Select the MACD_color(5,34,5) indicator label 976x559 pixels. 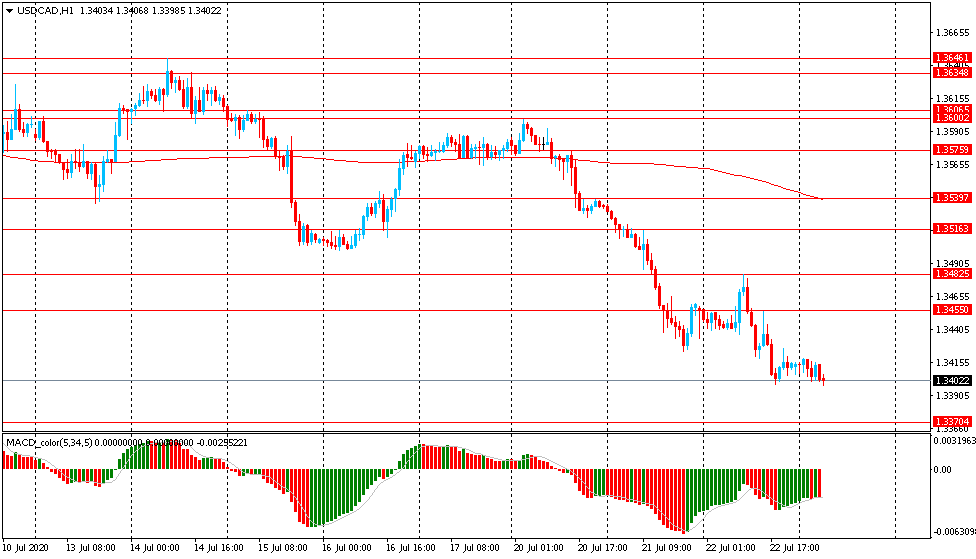click(x=49, y=442)
